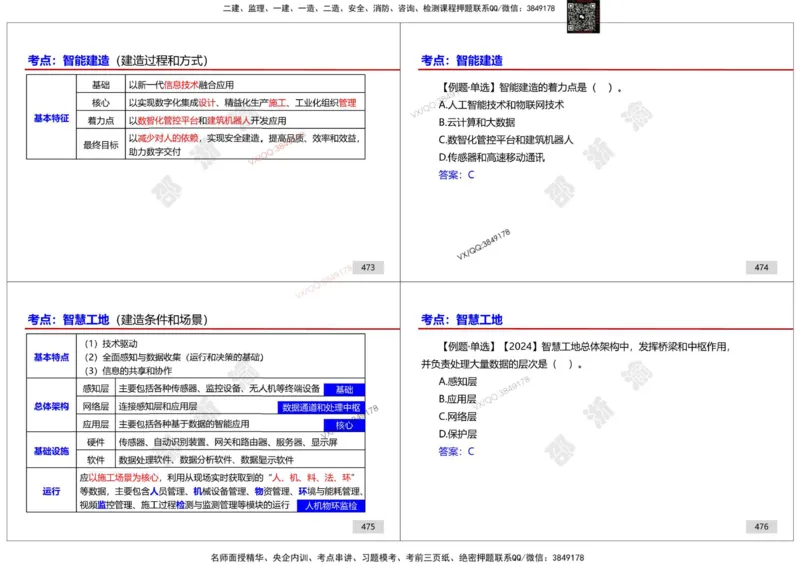Select the 着力点 row label cell
Viewport: 800px width, 566px height.
[x=101, y=120]
